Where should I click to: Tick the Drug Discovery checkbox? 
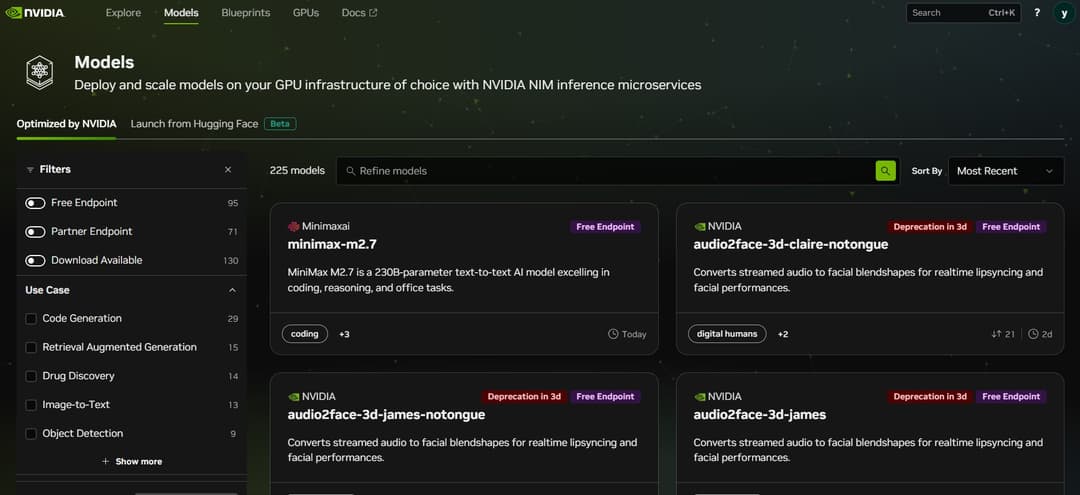(x=31, y=377)
